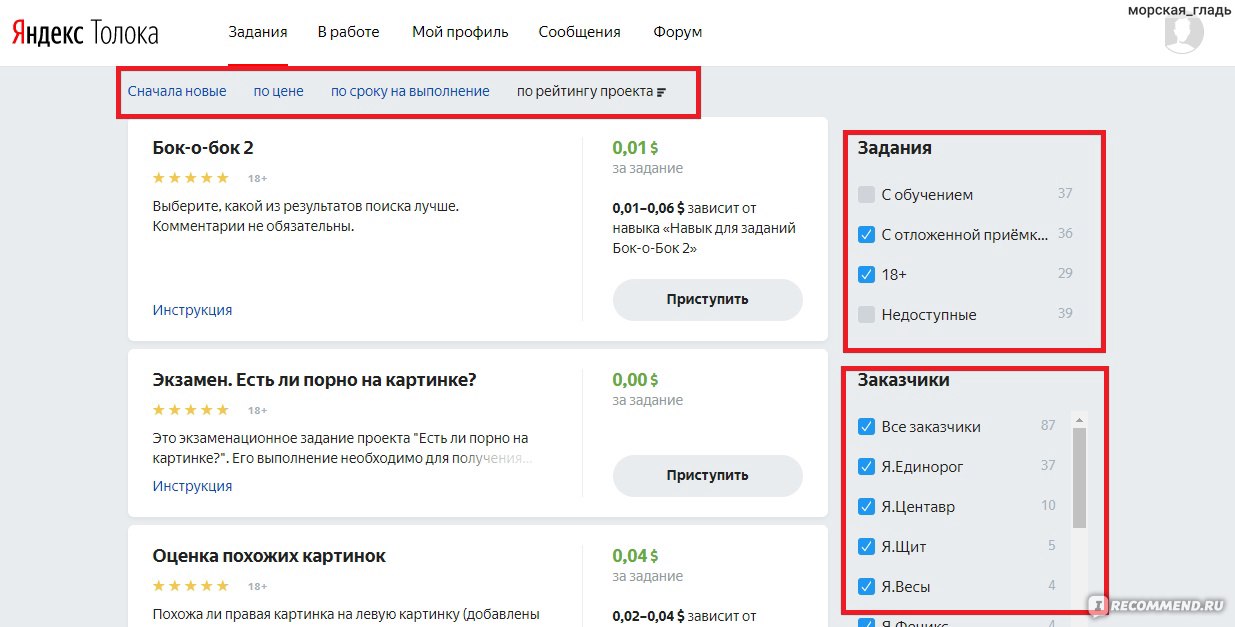Click the count 10 beside Я.Центавр

coord(1048,505)
